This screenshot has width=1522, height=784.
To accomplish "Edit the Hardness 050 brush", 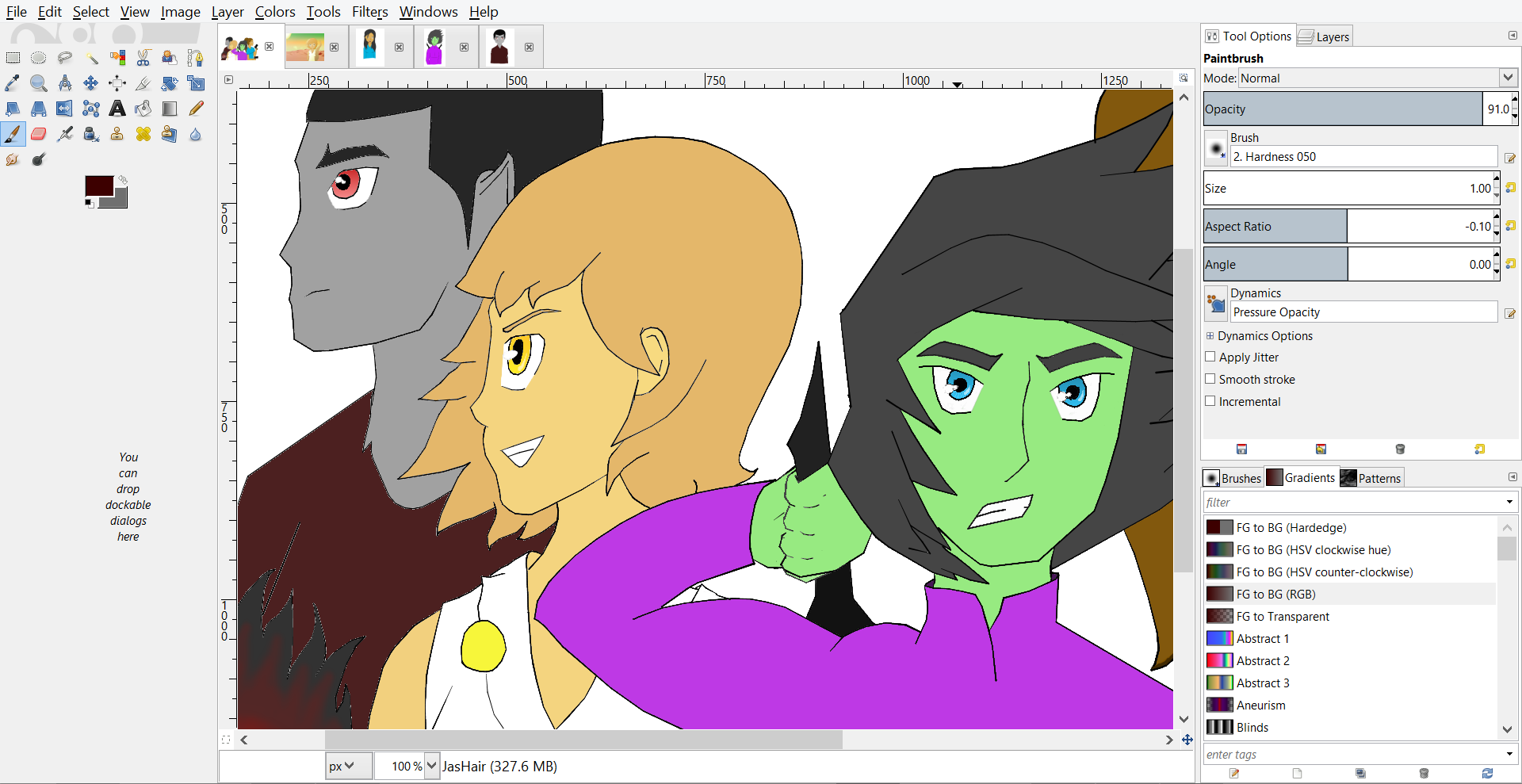I will click(x=1510, y=158).
